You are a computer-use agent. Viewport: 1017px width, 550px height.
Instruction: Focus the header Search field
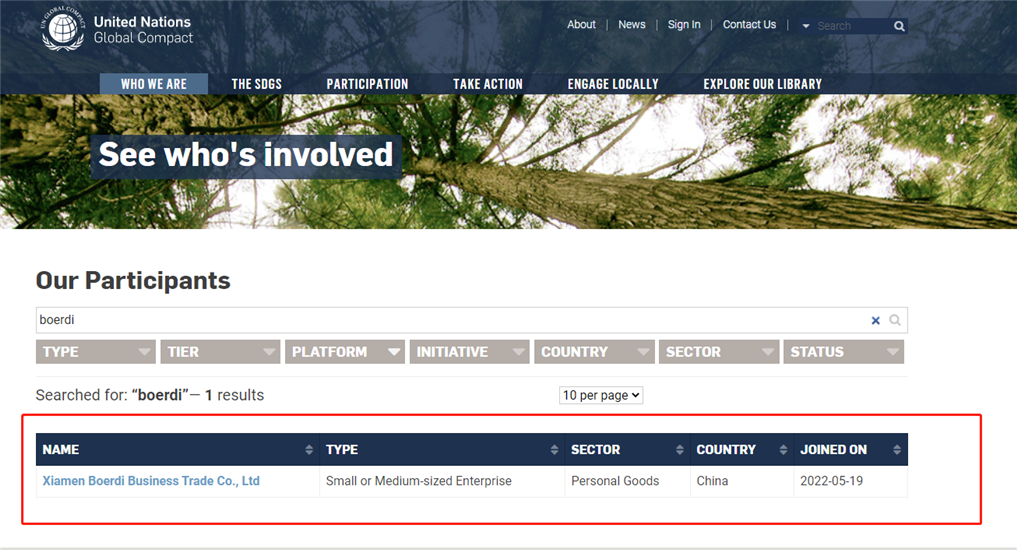(x=851, y=26)
